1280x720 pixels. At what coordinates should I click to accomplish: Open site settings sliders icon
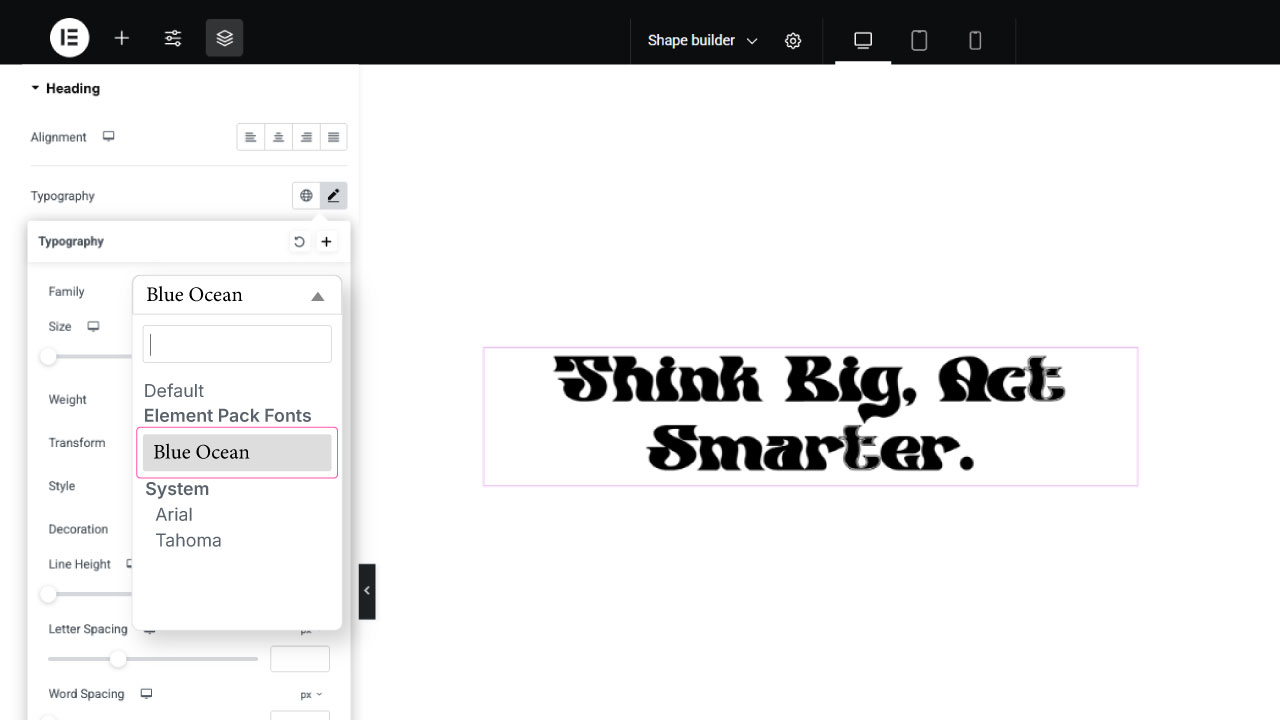tap(173, 38)
